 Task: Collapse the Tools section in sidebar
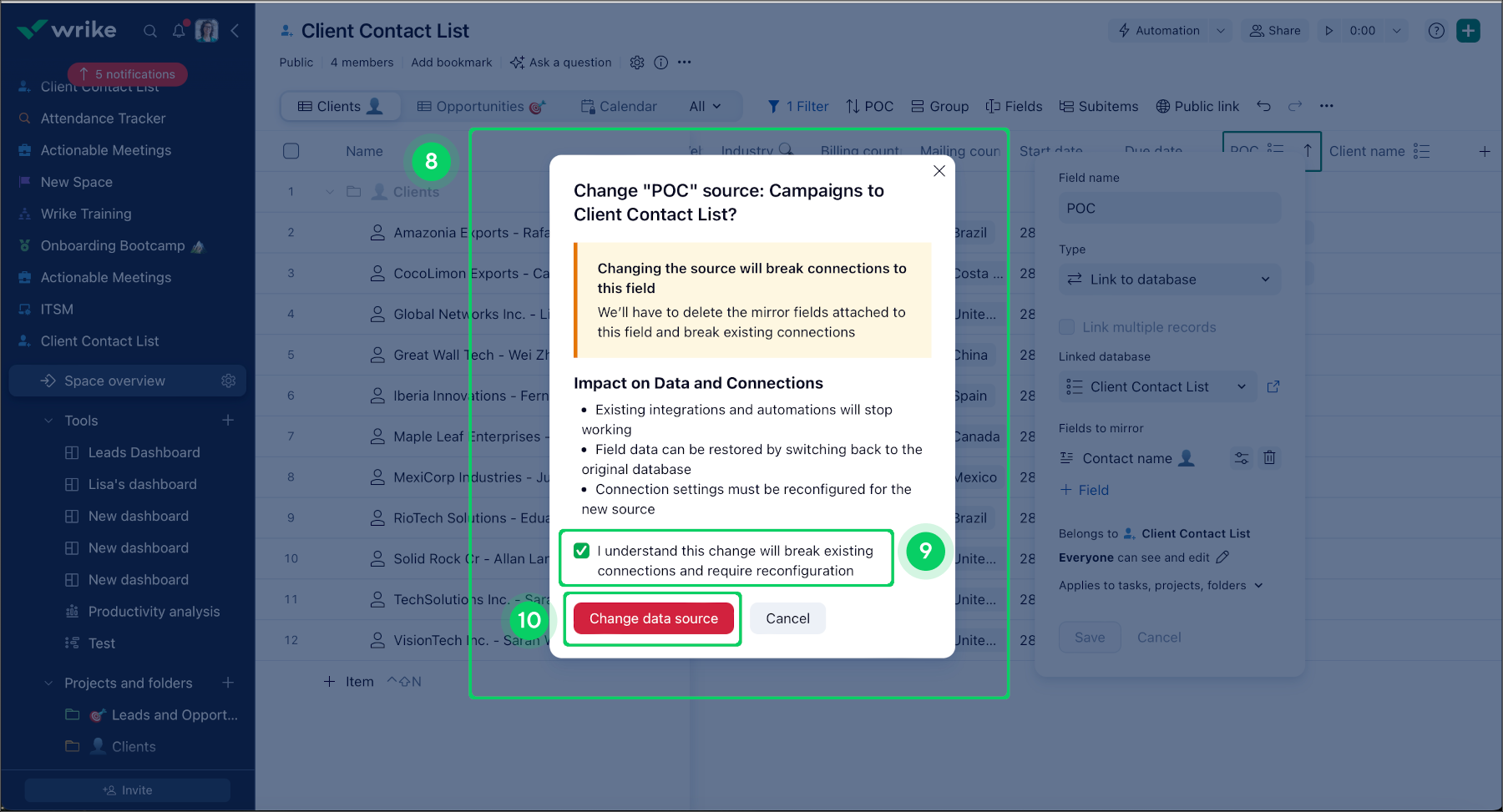(48, 421)
